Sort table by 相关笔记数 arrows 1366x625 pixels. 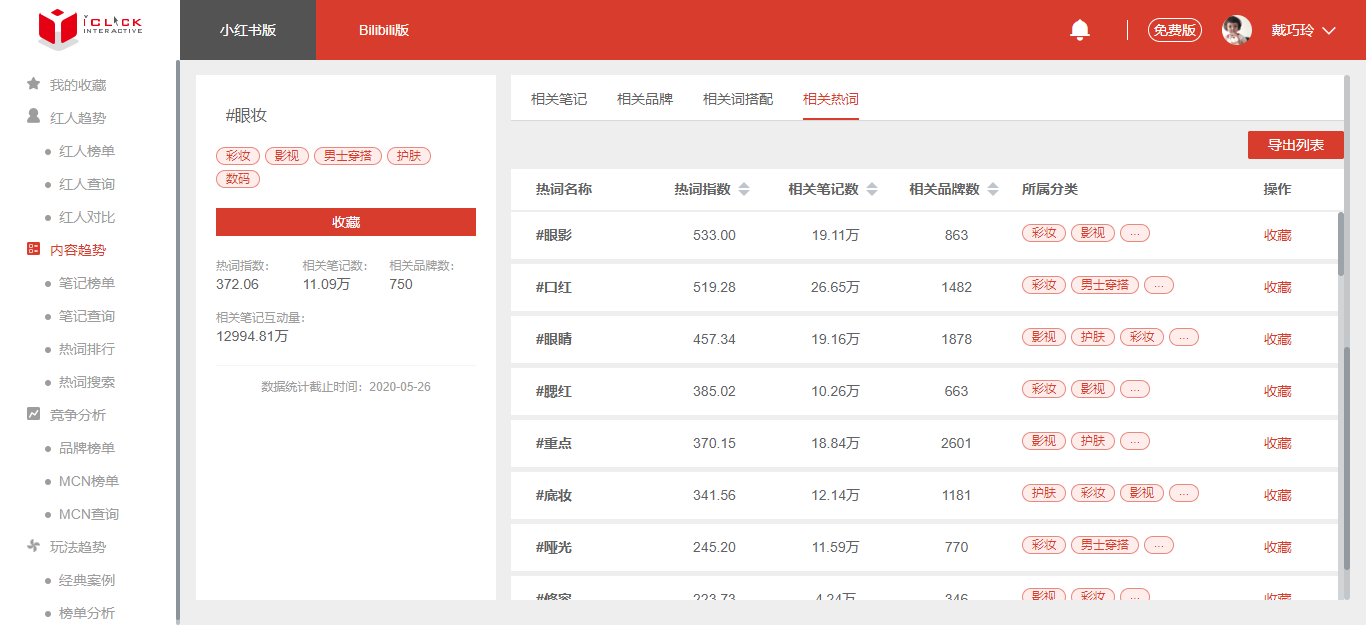(872, 190)
